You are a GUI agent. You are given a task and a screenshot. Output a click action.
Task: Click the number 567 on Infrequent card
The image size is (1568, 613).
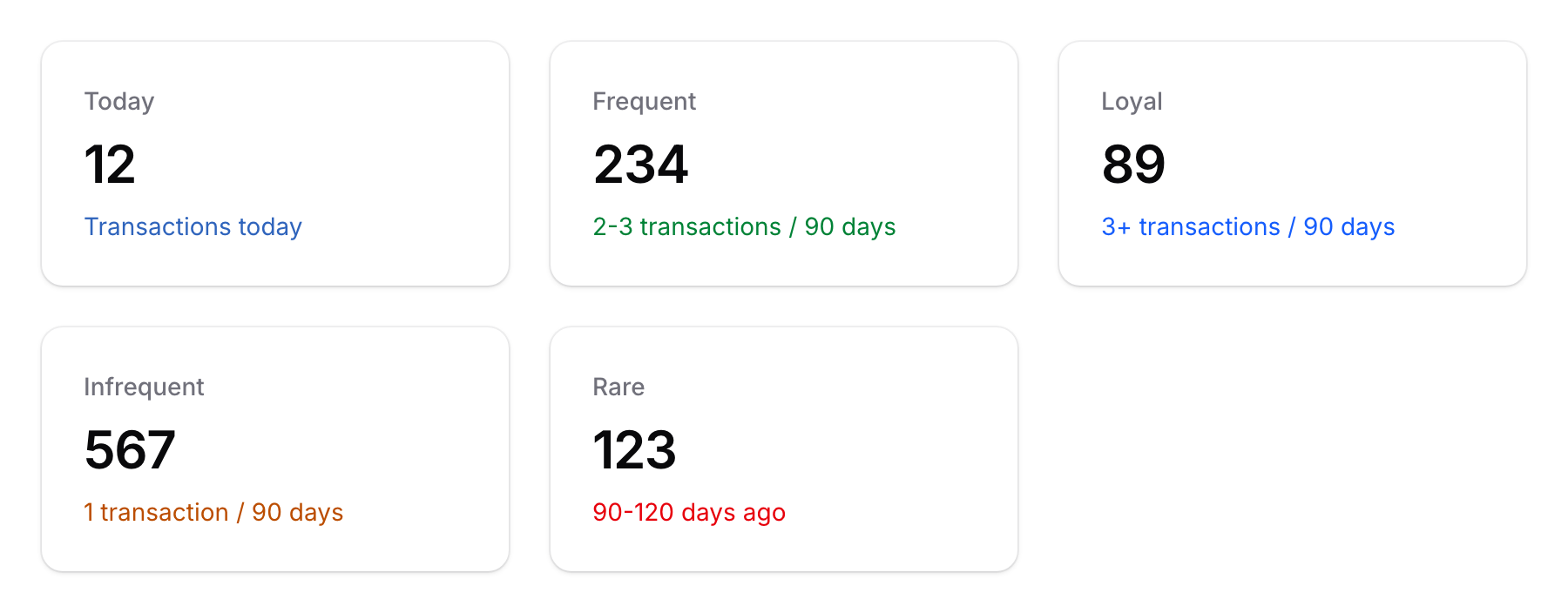(130, 450)
